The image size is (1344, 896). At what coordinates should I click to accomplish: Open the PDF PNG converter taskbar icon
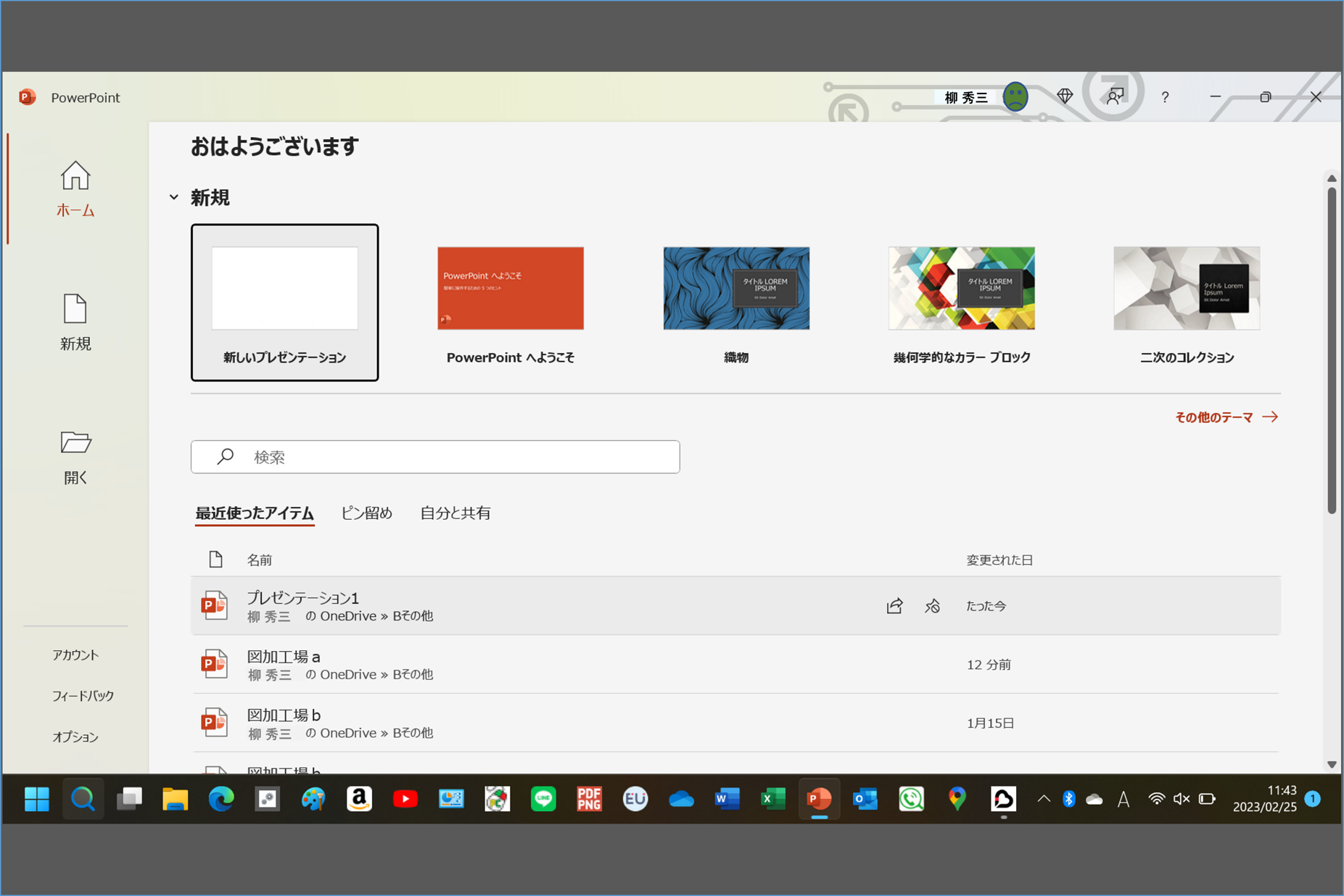pyautogui.click(x=589, y=799)
